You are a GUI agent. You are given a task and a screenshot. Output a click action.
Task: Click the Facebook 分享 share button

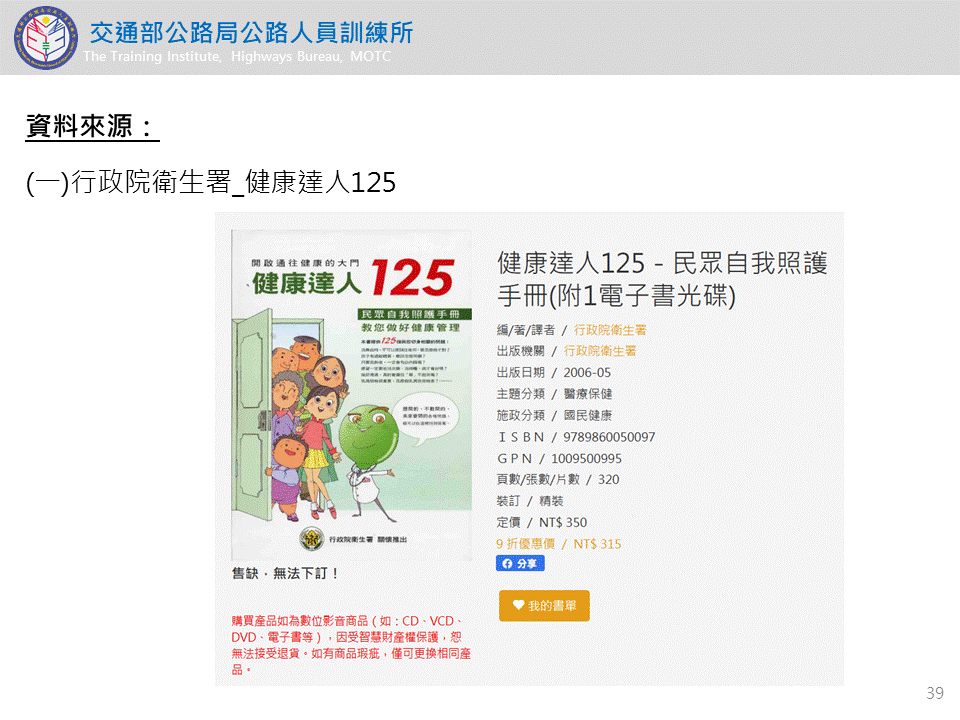click(520, 563)
